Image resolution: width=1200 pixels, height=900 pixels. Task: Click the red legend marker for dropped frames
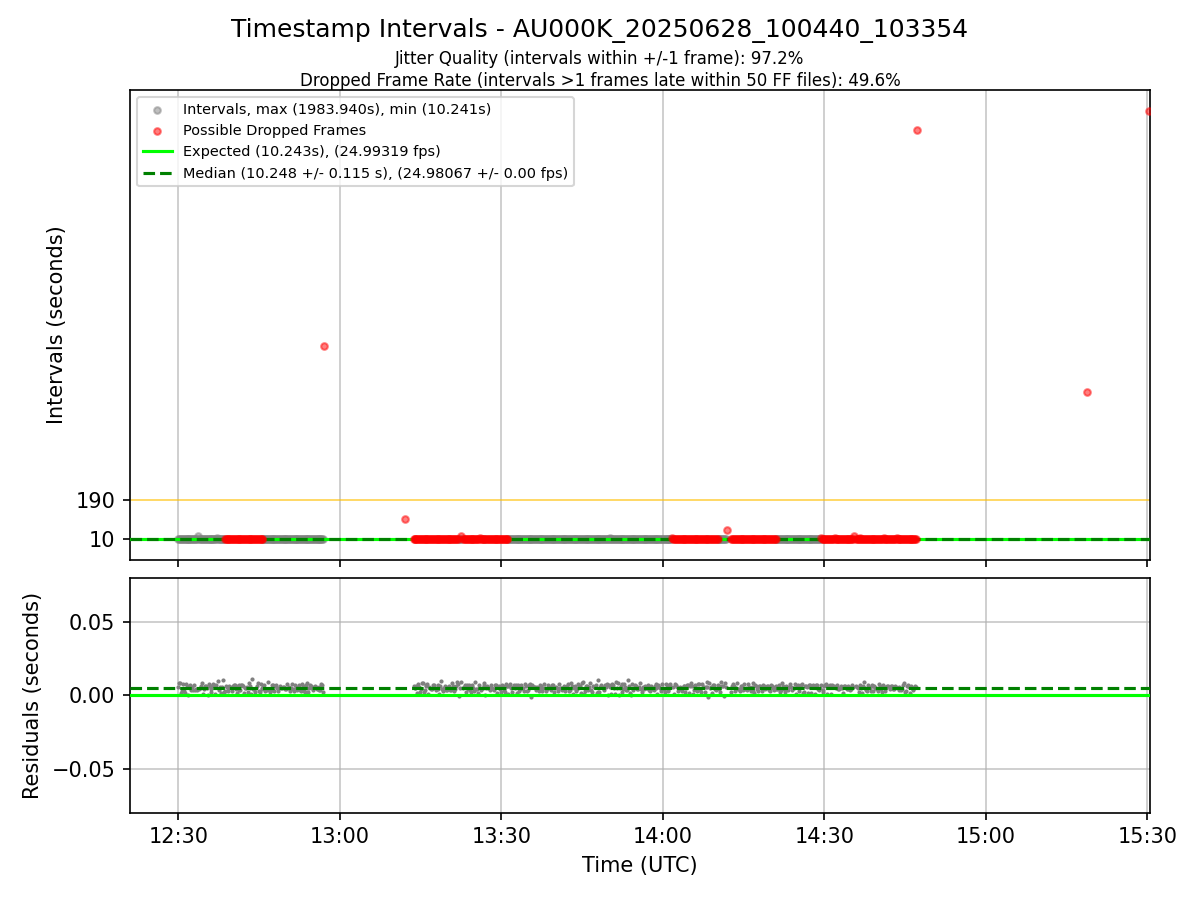157,131
